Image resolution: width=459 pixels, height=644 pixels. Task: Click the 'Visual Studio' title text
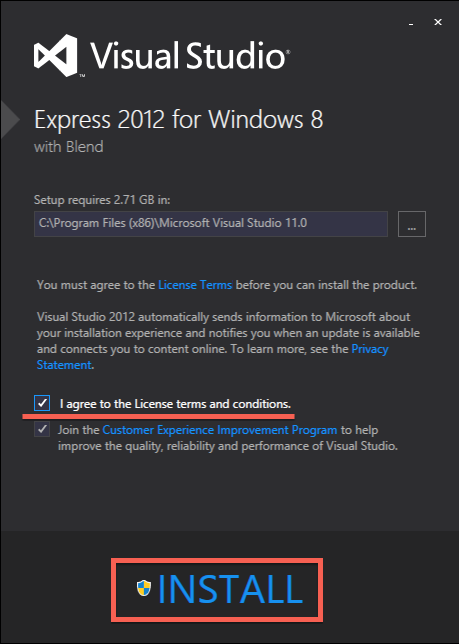[x=190, y=55]
